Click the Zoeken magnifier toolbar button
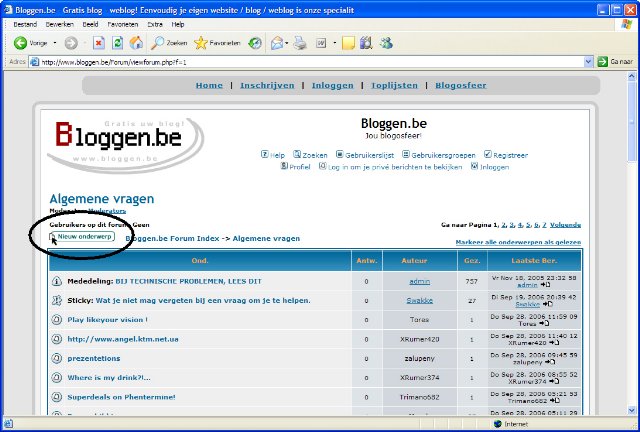Image resolution: width=640 pixels, height=432 pixels. tap(169, 43)
